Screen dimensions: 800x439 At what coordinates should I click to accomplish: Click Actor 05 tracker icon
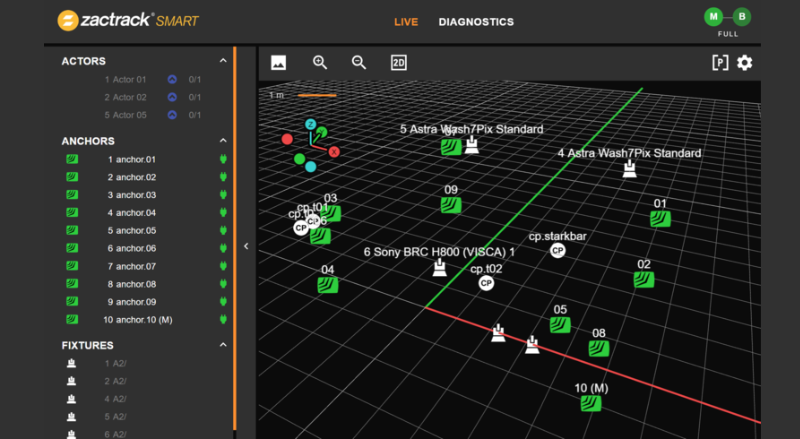point(172,115)
